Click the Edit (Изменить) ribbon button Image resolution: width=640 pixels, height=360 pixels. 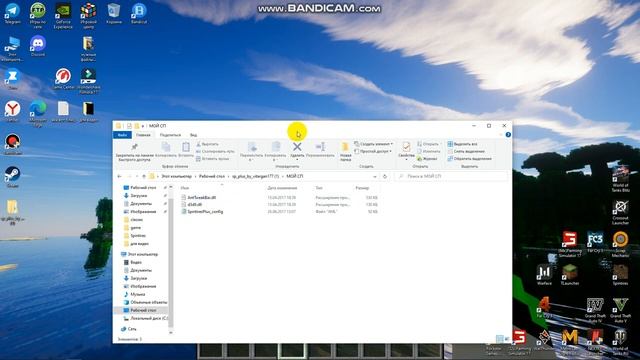click(428, 151)
